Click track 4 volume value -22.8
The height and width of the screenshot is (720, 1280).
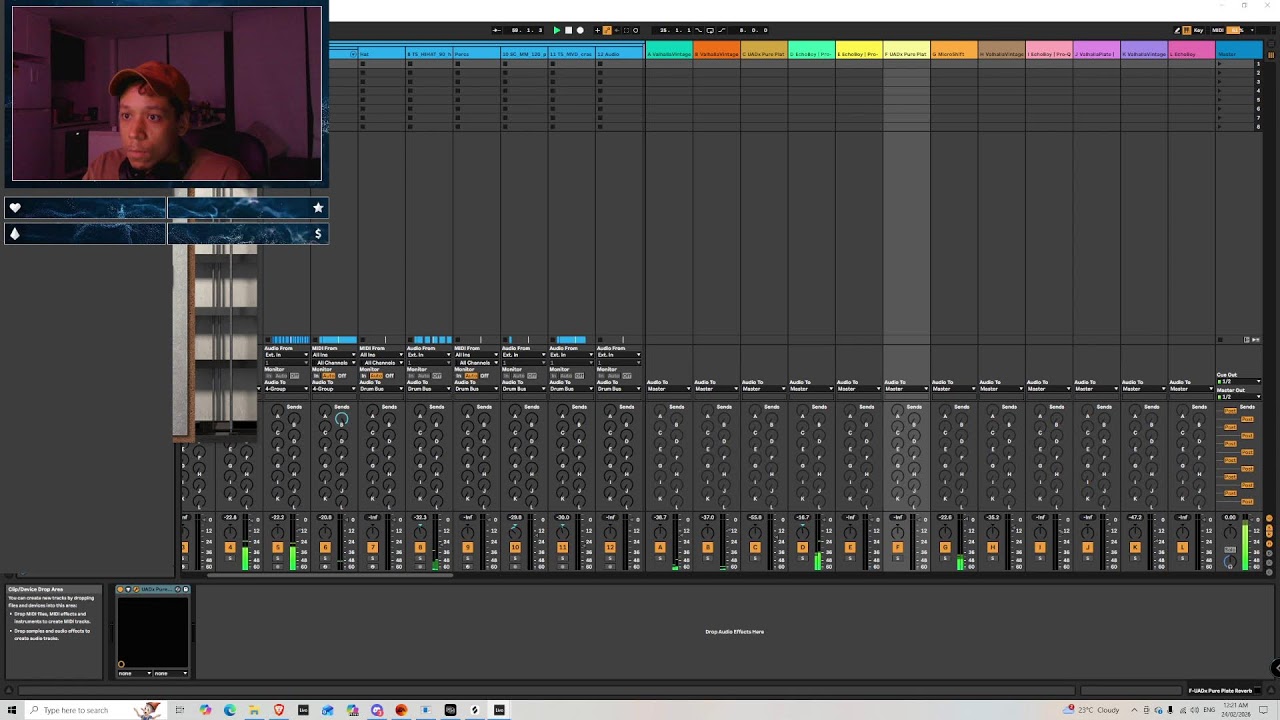pyautogui.click(x=230, y=517)
